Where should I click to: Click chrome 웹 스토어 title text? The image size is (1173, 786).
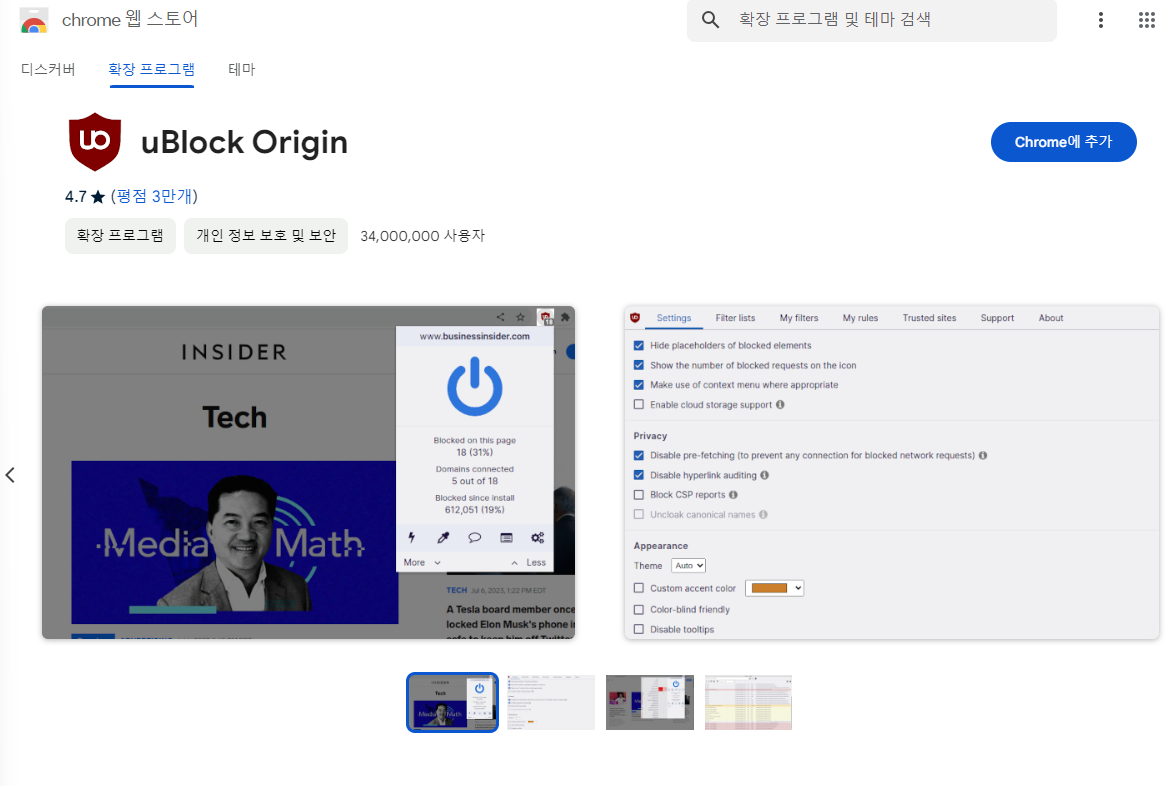pos(129,19)
